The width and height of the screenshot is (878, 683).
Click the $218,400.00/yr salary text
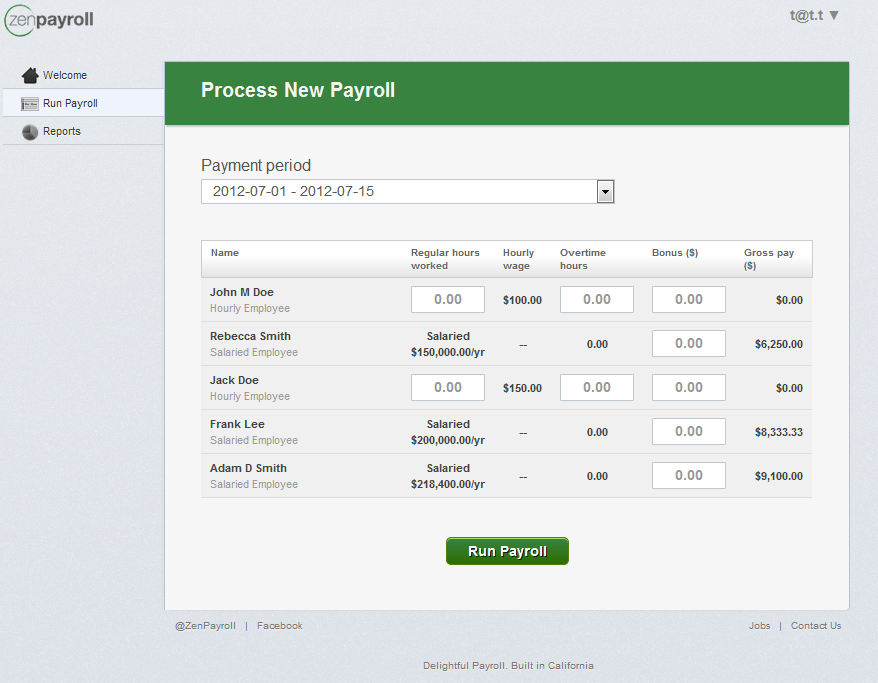[448, 484]
